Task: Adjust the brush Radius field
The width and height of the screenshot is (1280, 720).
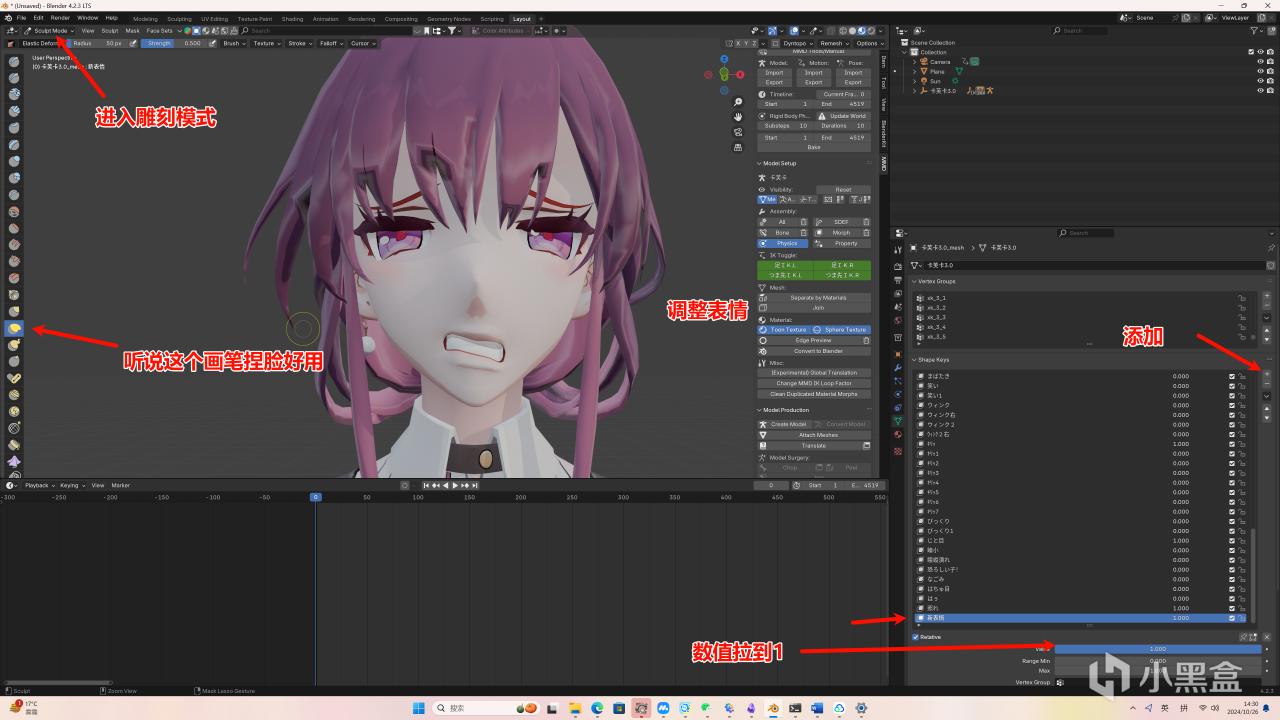Action: [x=97, y=44]
